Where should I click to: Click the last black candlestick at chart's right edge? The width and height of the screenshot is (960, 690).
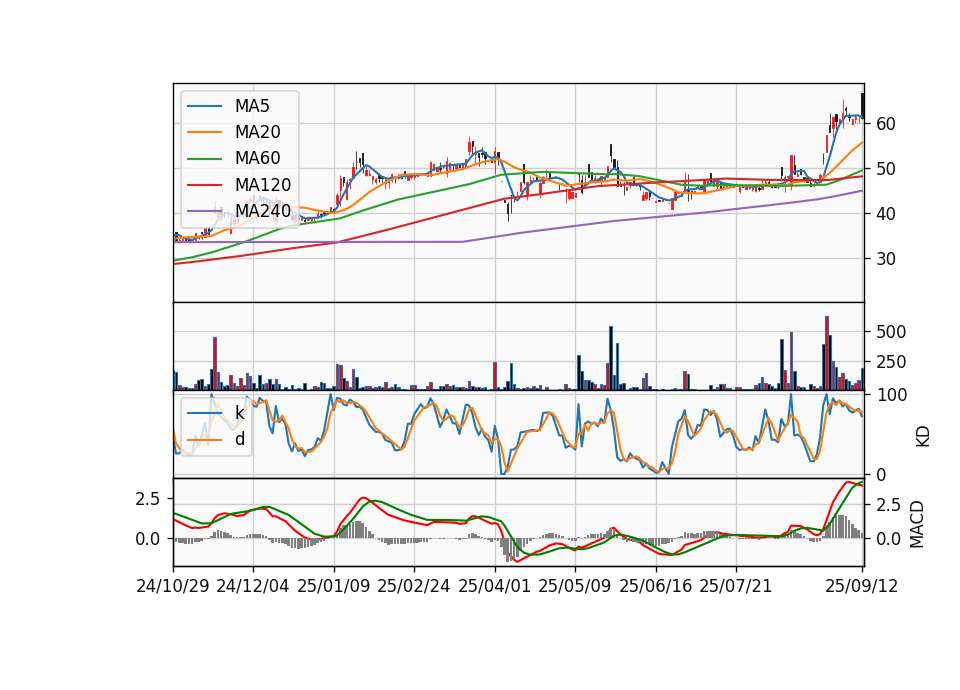click(863, 105)
